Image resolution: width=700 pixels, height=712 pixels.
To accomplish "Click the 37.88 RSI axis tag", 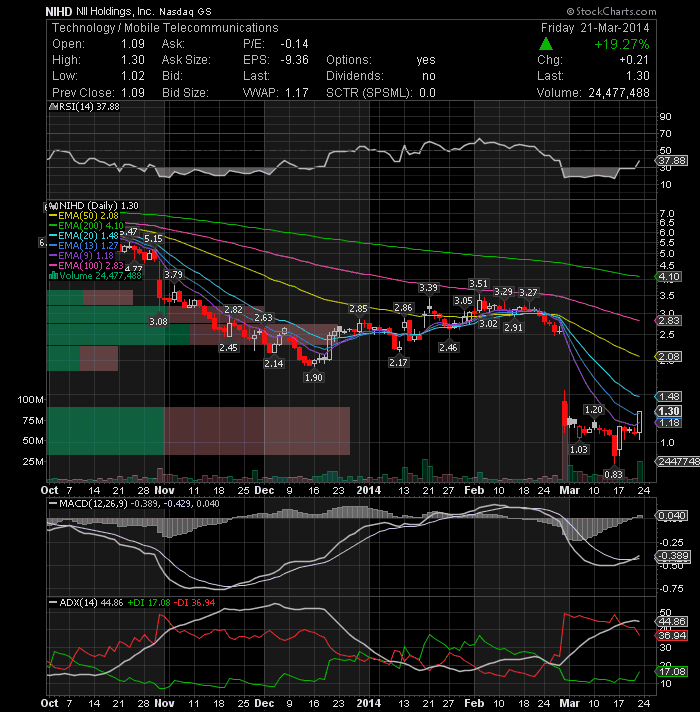I will (671, 160).
